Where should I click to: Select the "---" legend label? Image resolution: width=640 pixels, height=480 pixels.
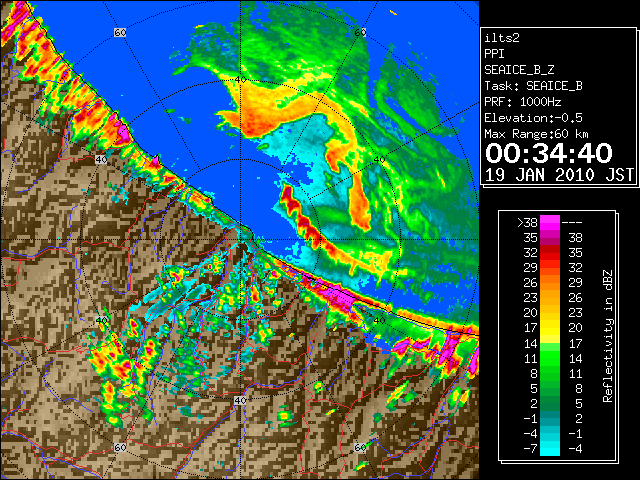coord(572,223)
